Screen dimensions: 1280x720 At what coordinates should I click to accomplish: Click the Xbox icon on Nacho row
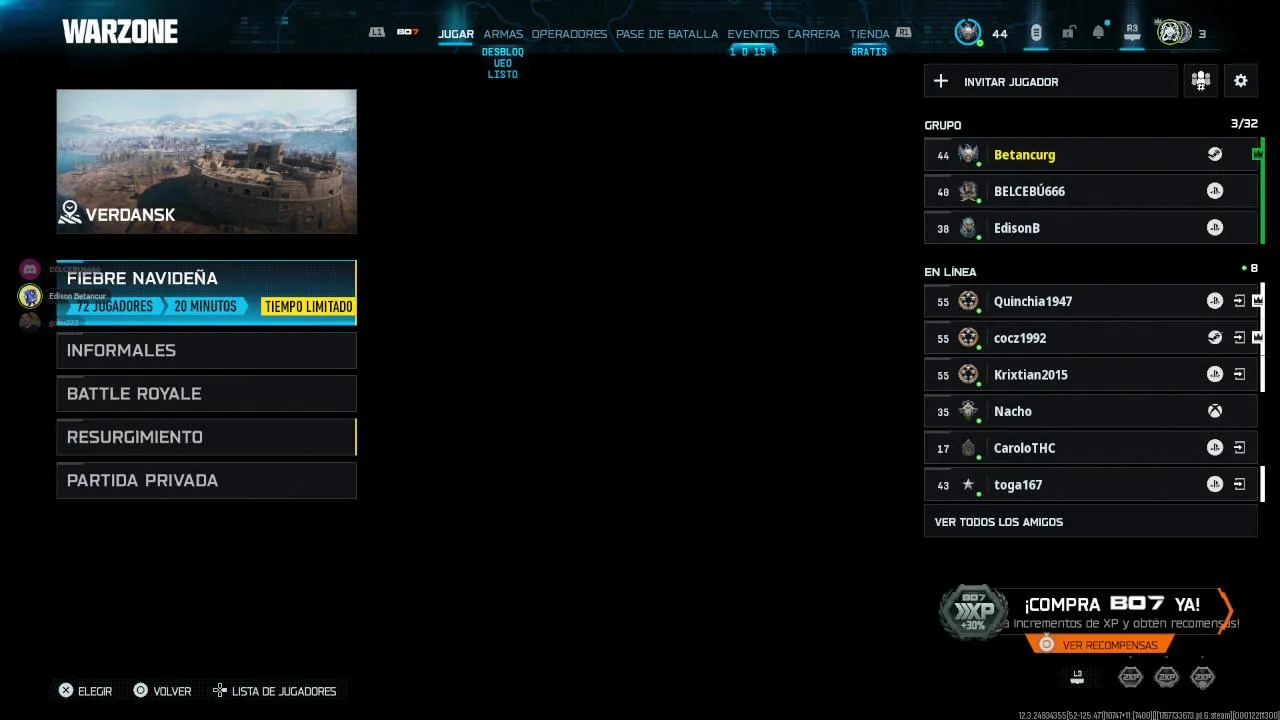coord(1214,411)
